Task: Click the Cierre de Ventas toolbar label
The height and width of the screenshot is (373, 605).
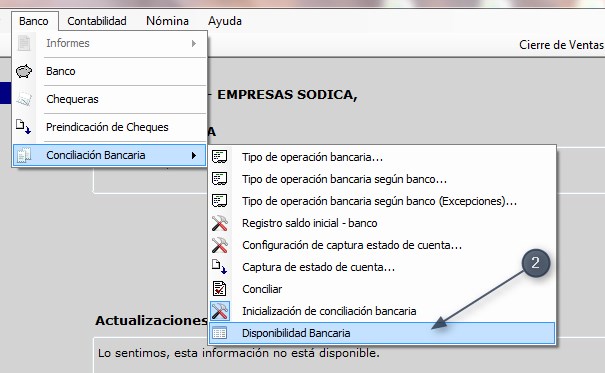Action: (x=561, y=45)
